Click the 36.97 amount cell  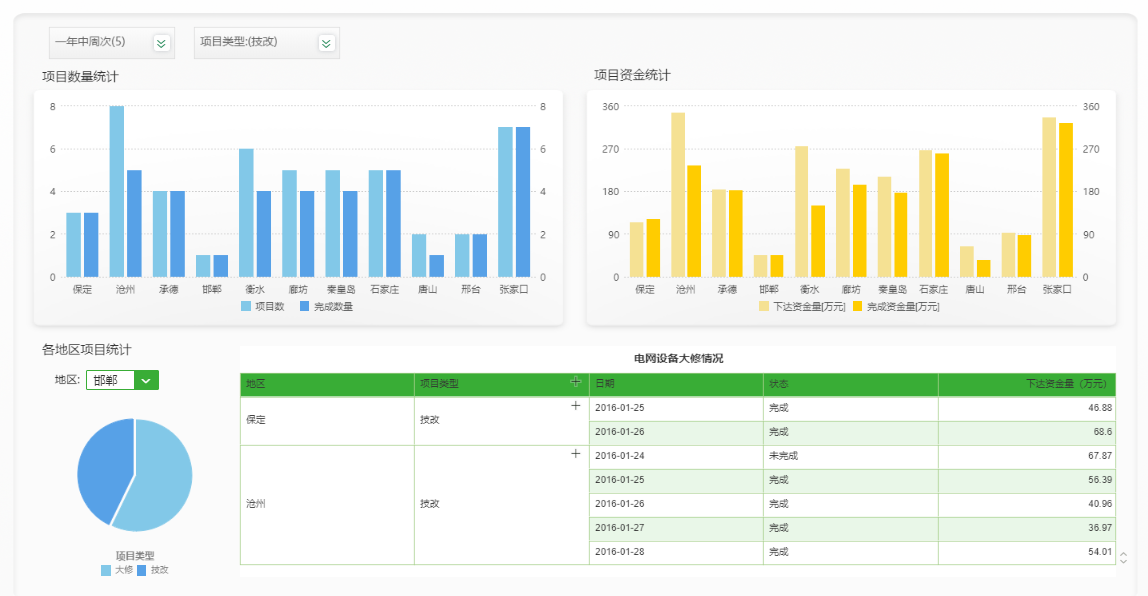[x=1027, y=528]
